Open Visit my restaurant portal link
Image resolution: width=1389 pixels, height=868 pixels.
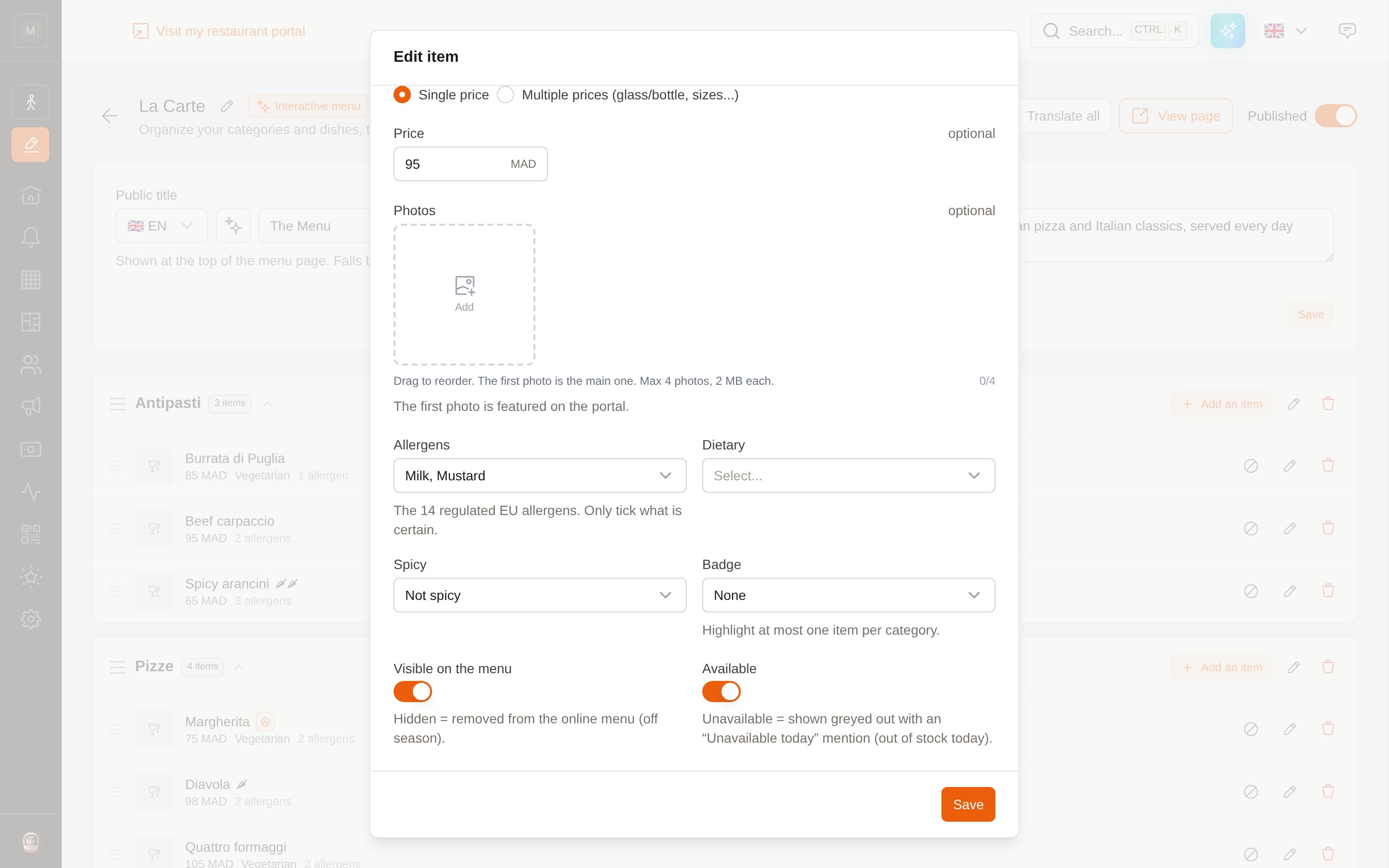(218, 31)
